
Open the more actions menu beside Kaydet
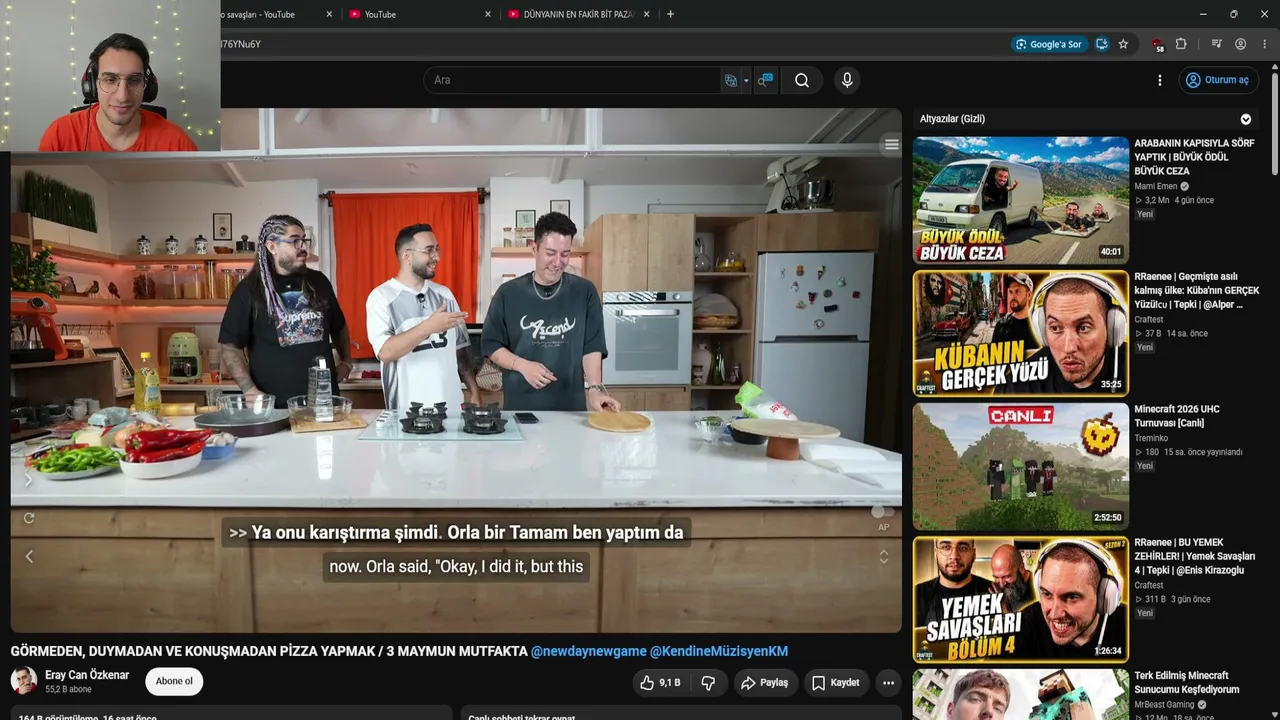[x=888, y=683]
